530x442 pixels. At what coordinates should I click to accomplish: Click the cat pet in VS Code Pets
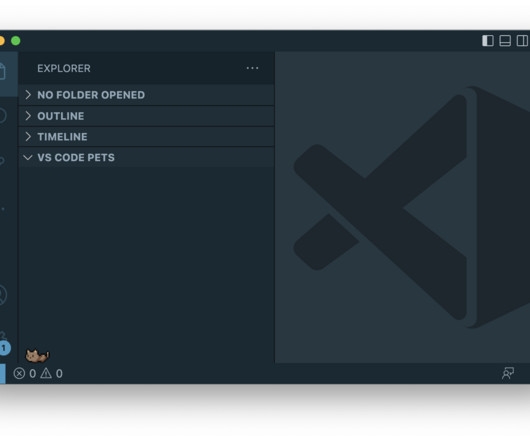coord(37,355)
